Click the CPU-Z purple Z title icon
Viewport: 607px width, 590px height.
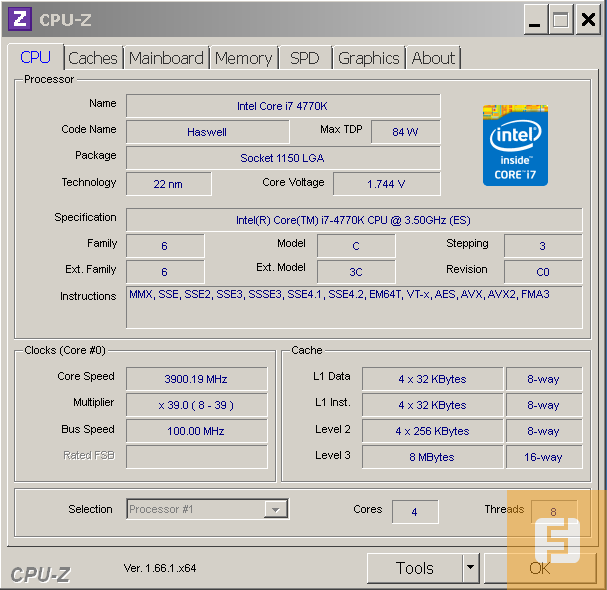(x=20, y=19)
